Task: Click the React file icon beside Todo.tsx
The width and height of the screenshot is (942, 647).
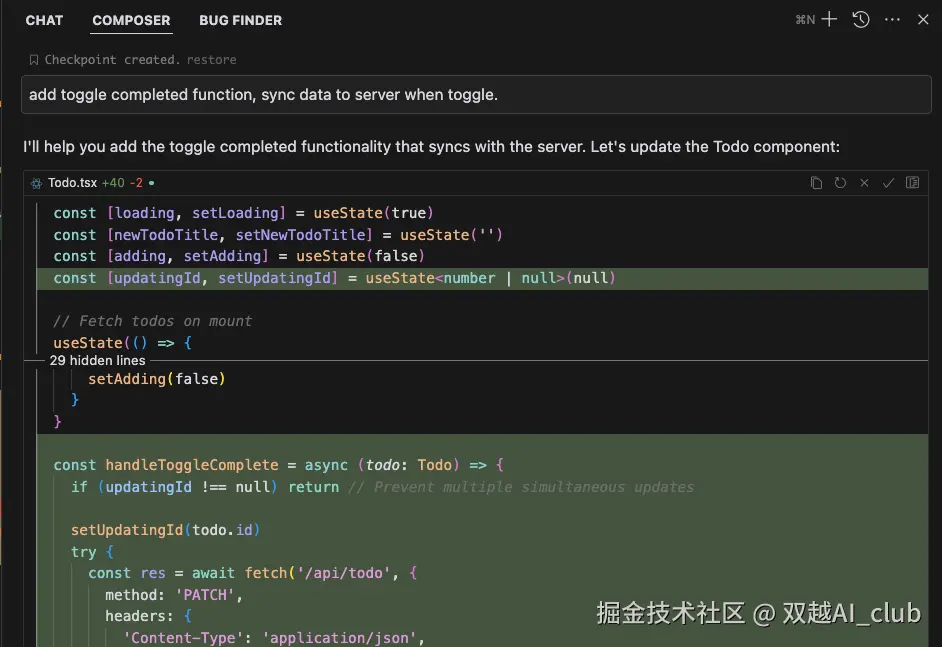Action: [x=36, y=183]
